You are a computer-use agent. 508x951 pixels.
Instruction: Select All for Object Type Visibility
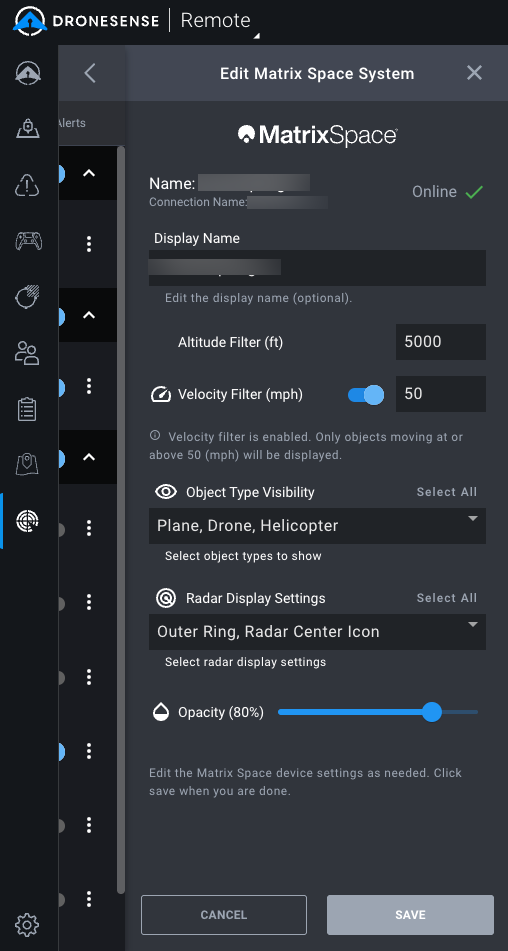[x=447, y=492]
